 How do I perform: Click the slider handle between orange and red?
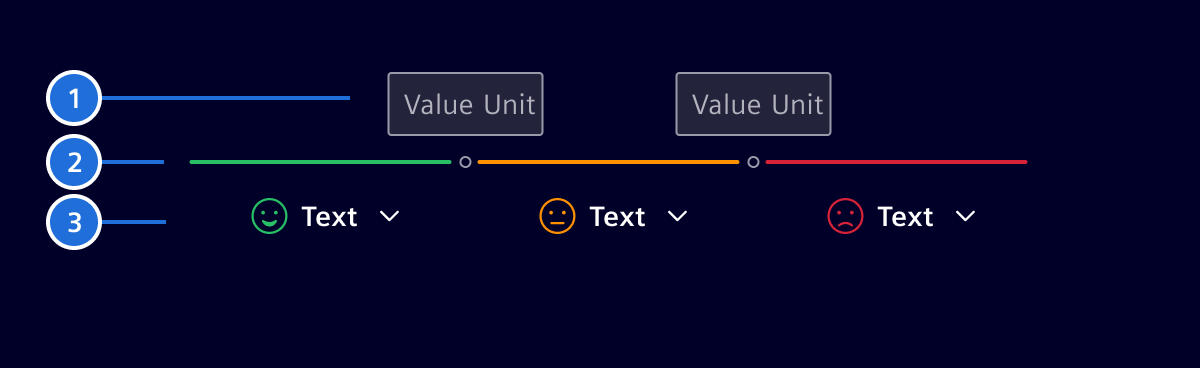[x=753, y=162]
